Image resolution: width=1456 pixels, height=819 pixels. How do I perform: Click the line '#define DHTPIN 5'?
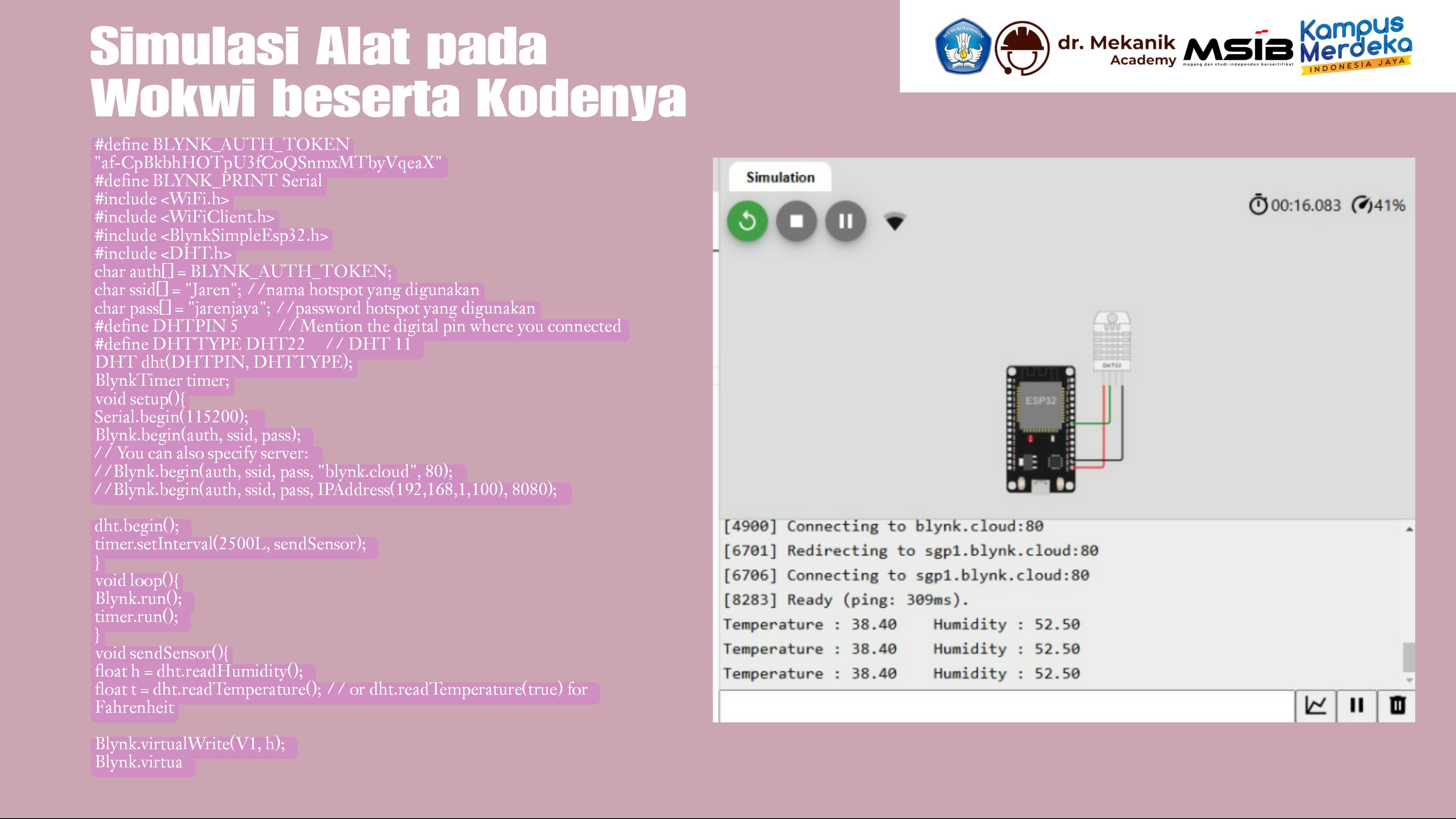pyautogui.click(x=166, y=326)
